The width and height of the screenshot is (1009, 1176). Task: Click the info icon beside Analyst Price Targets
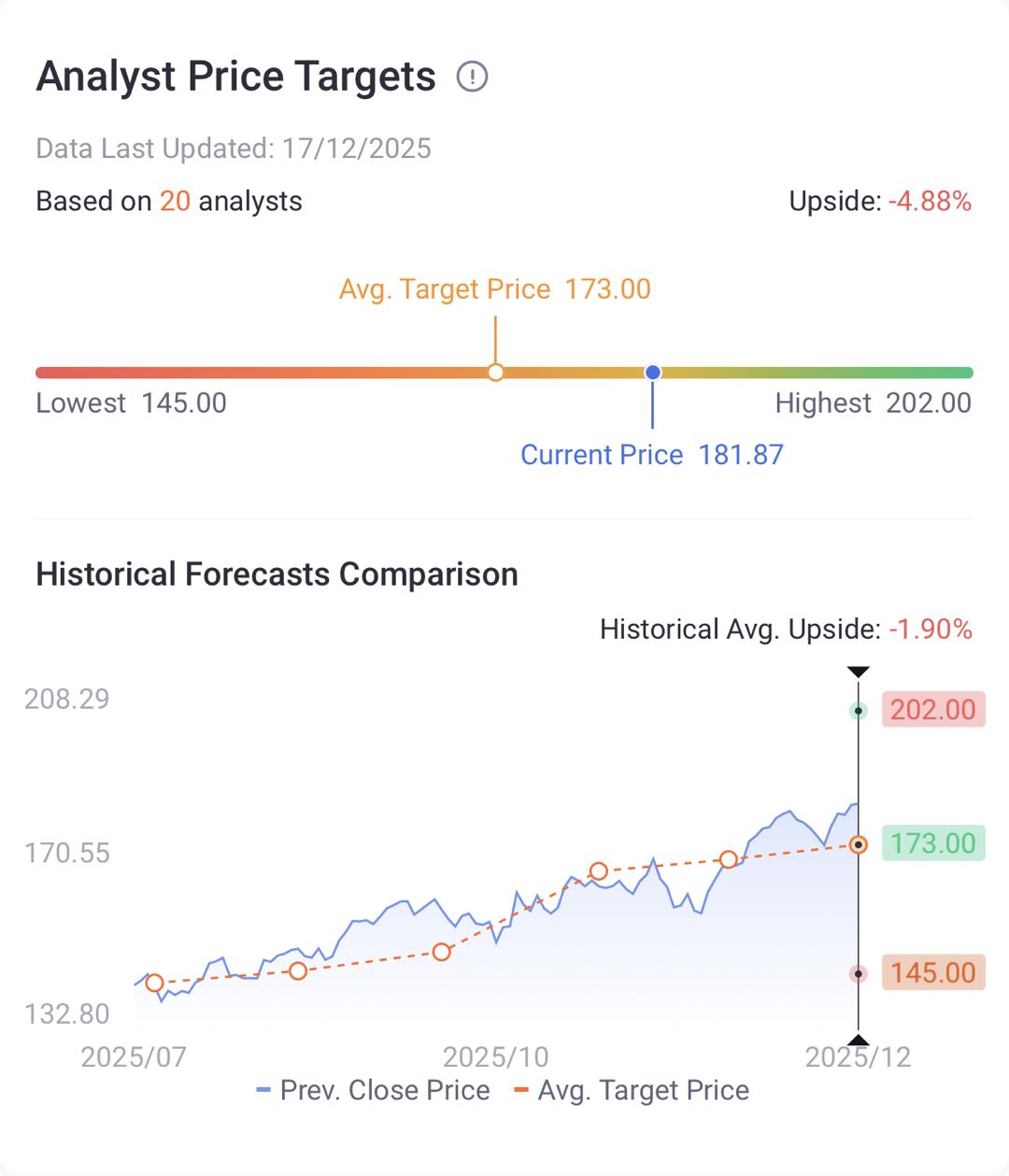472,77
